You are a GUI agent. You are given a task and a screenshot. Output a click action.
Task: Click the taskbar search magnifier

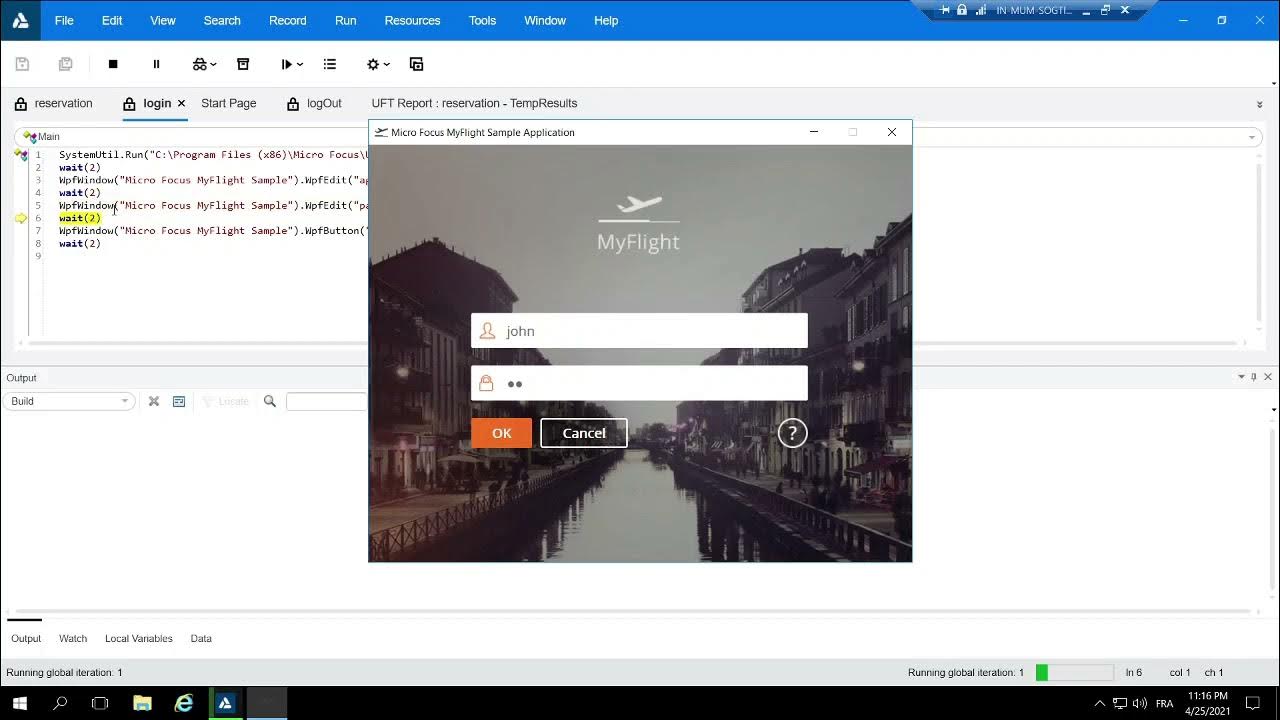(x=60, y=703)
